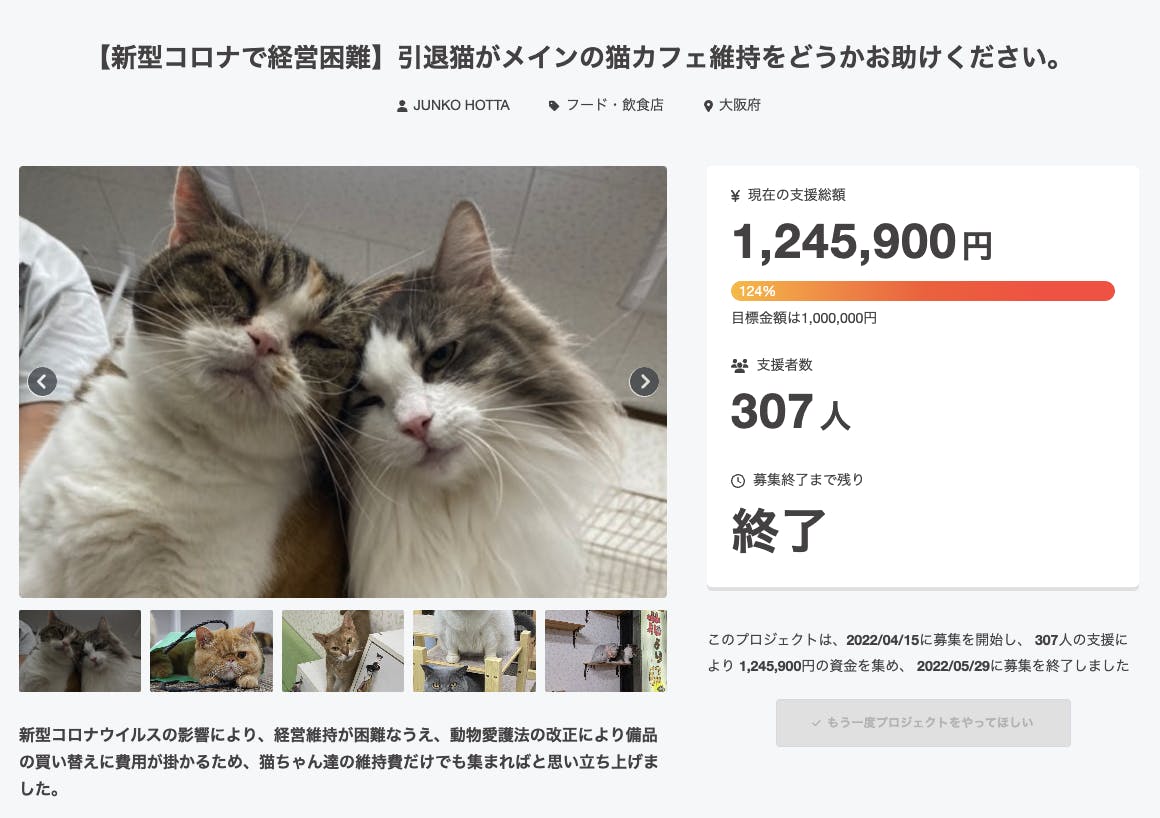Open the 大阪府 location link
Screen dimensions: 1160x818
pyautogui.click(x=740, y=105)
